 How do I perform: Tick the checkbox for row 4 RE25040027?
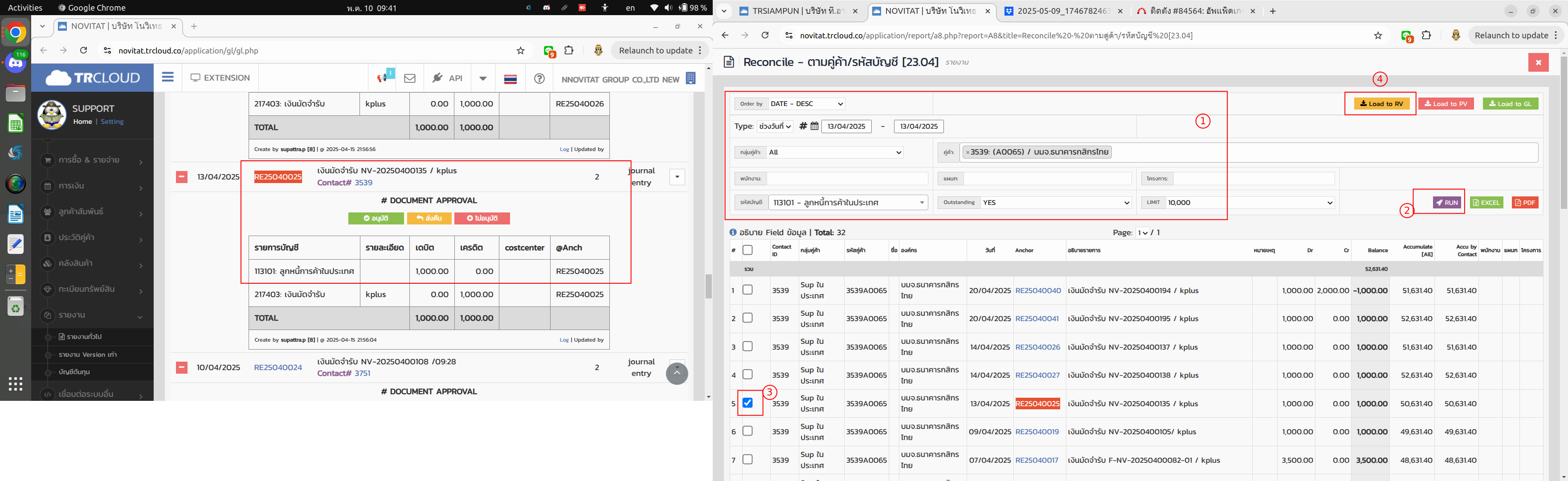pyautogui.click(x=747, y=375)
